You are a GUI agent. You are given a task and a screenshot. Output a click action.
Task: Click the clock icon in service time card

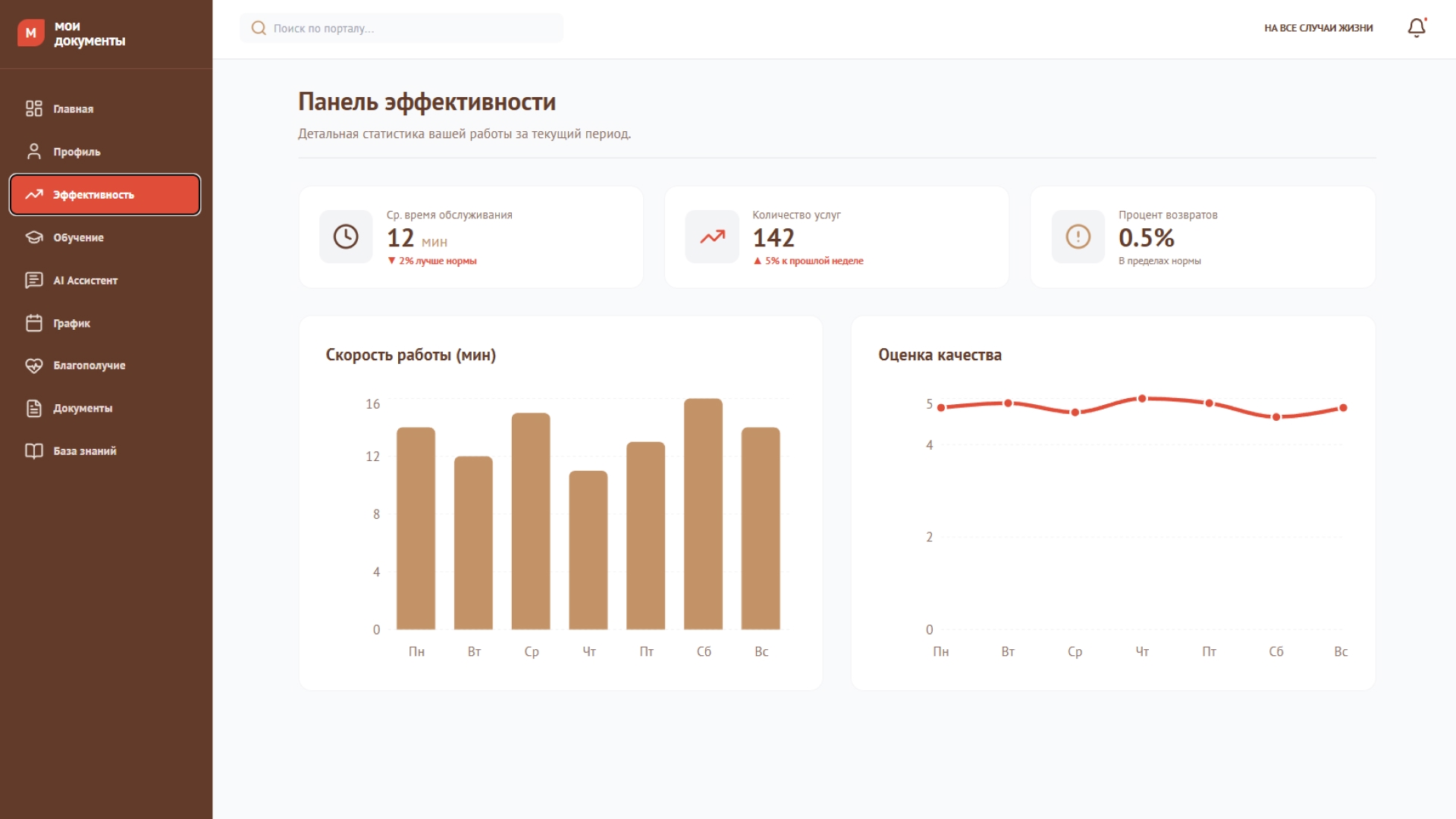(346, 237)
